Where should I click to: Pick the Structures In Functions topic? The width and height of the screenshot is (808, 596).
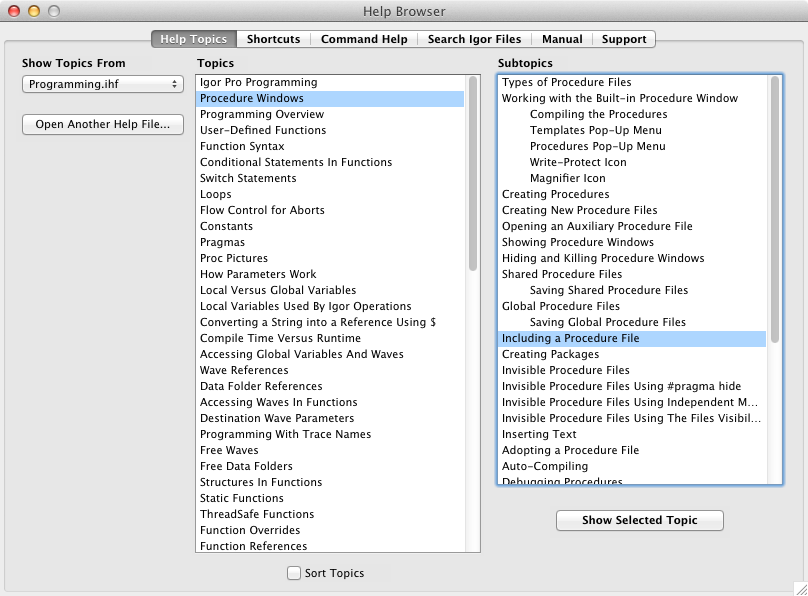pos(330,482)
